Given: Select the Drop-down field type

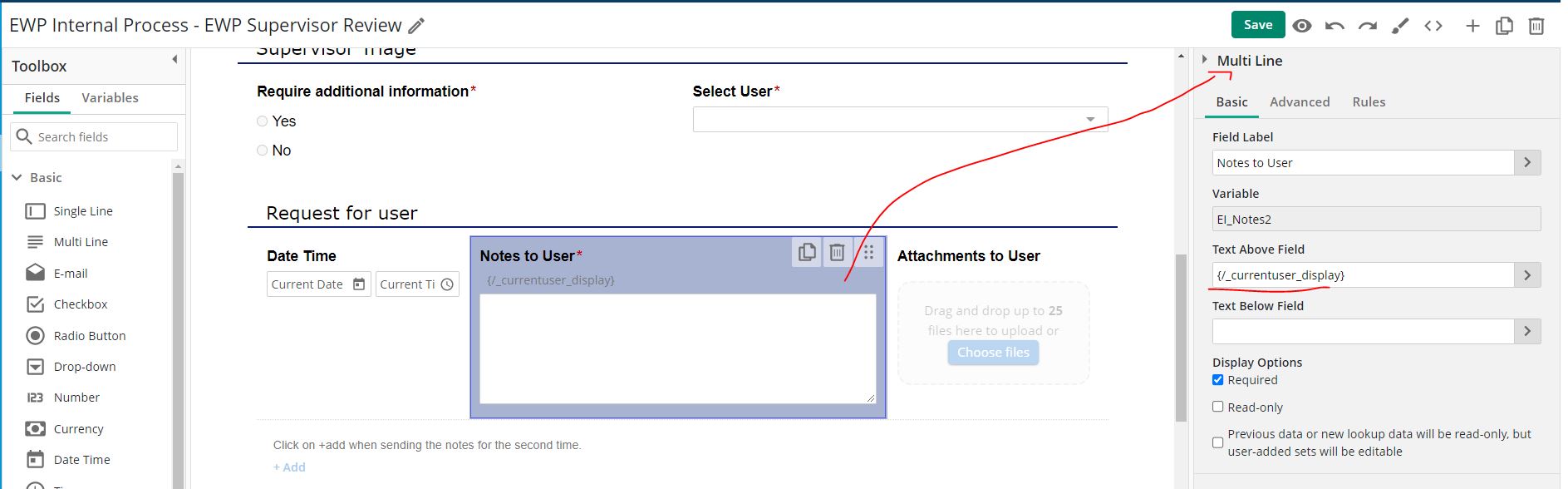Looking at the screenshot, I should pyautogui.click(x=71, y=367).
